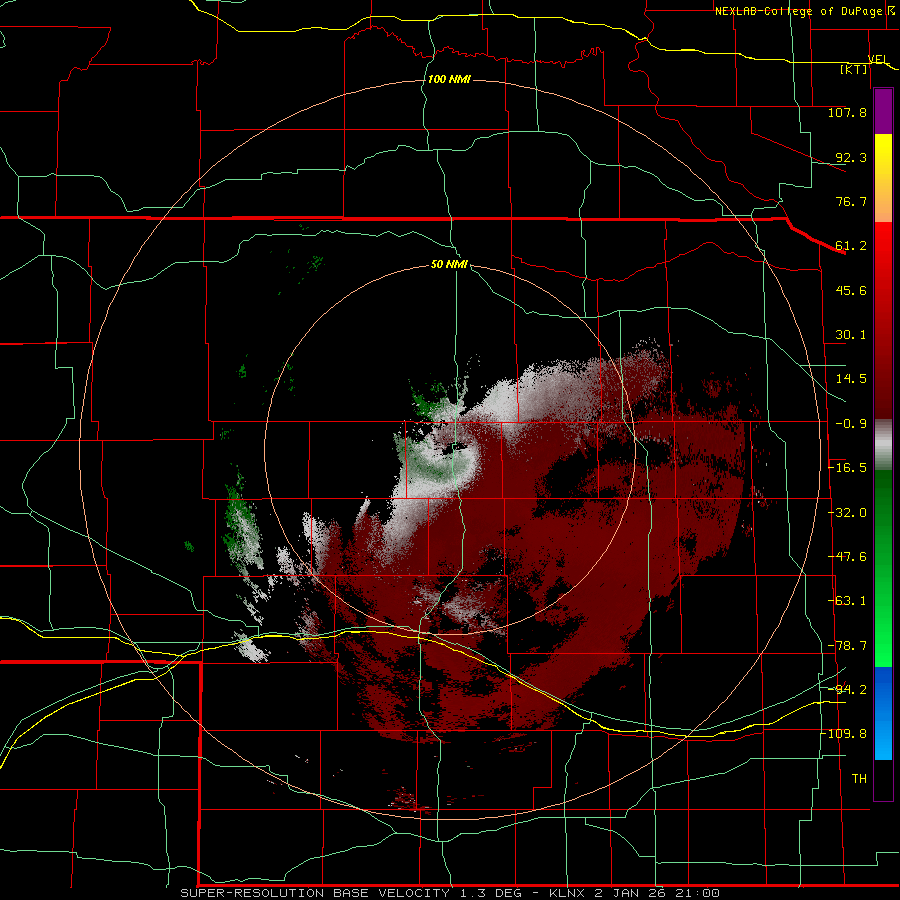
Task: Pick the blue segment of color bar
Action: click(883, 713)
